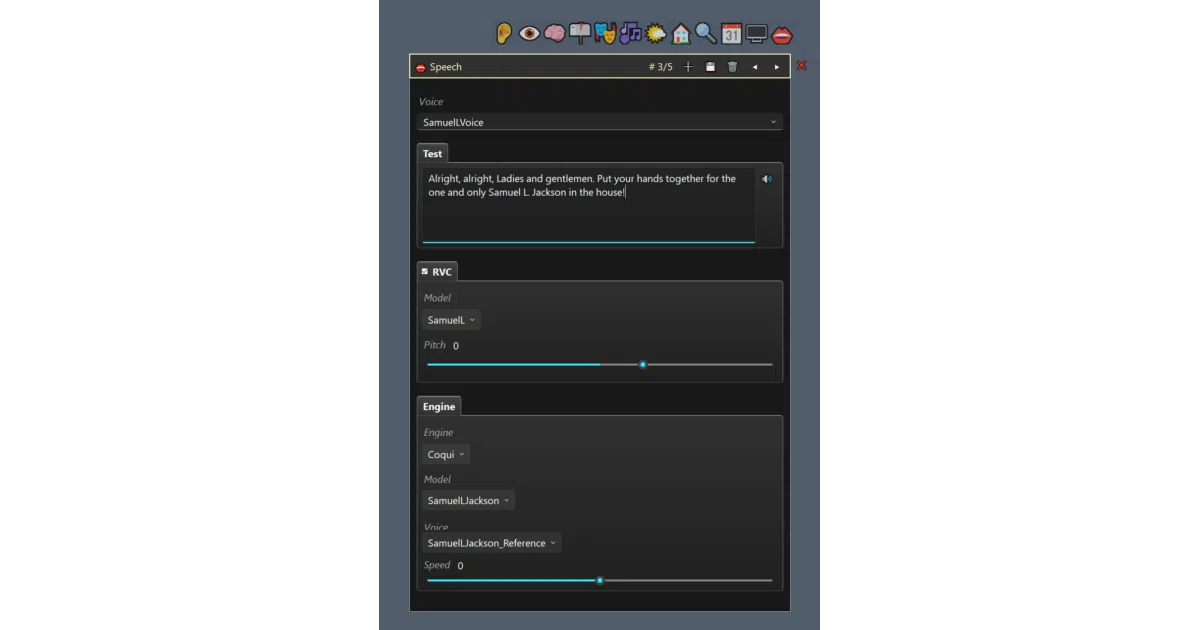Open the Coqui engine dropdown
Screen dimensions: 1200x630
[x=446, y=454]
